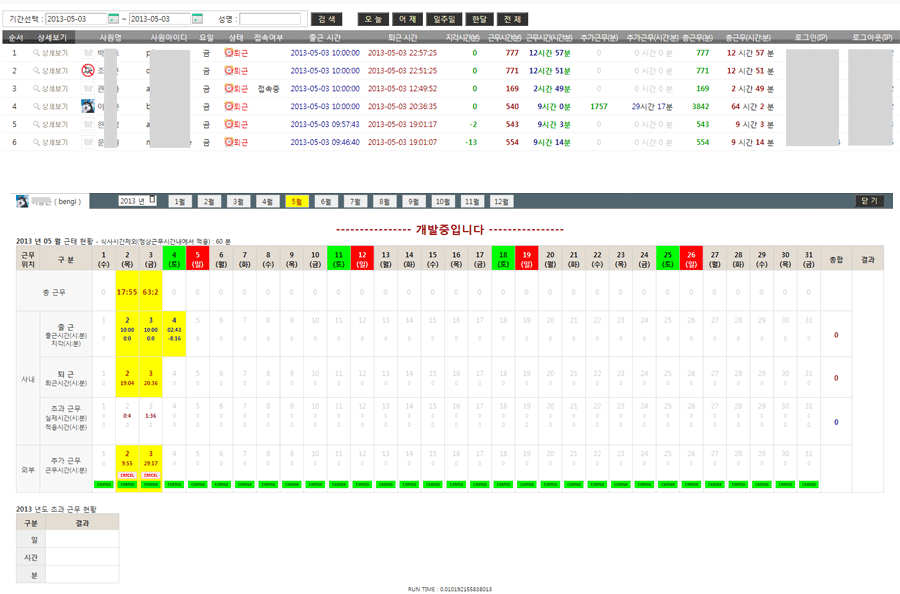
Task: Click red CANCEL button under day 2
Action: click(x=127, y=475)
